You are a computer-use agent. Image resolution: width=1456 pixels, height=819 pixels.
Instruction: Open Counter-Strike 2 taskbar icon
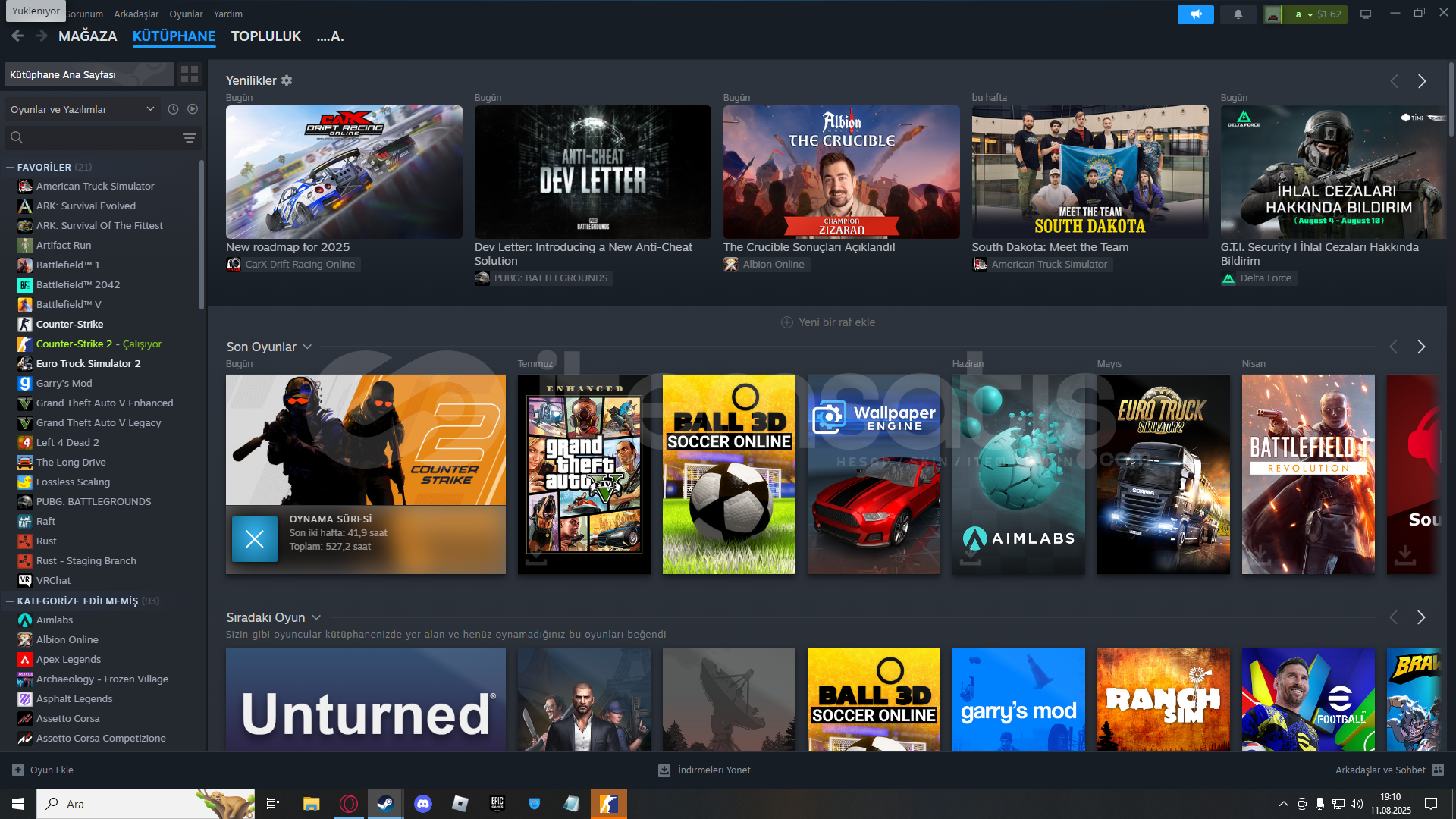pos(609,804)
